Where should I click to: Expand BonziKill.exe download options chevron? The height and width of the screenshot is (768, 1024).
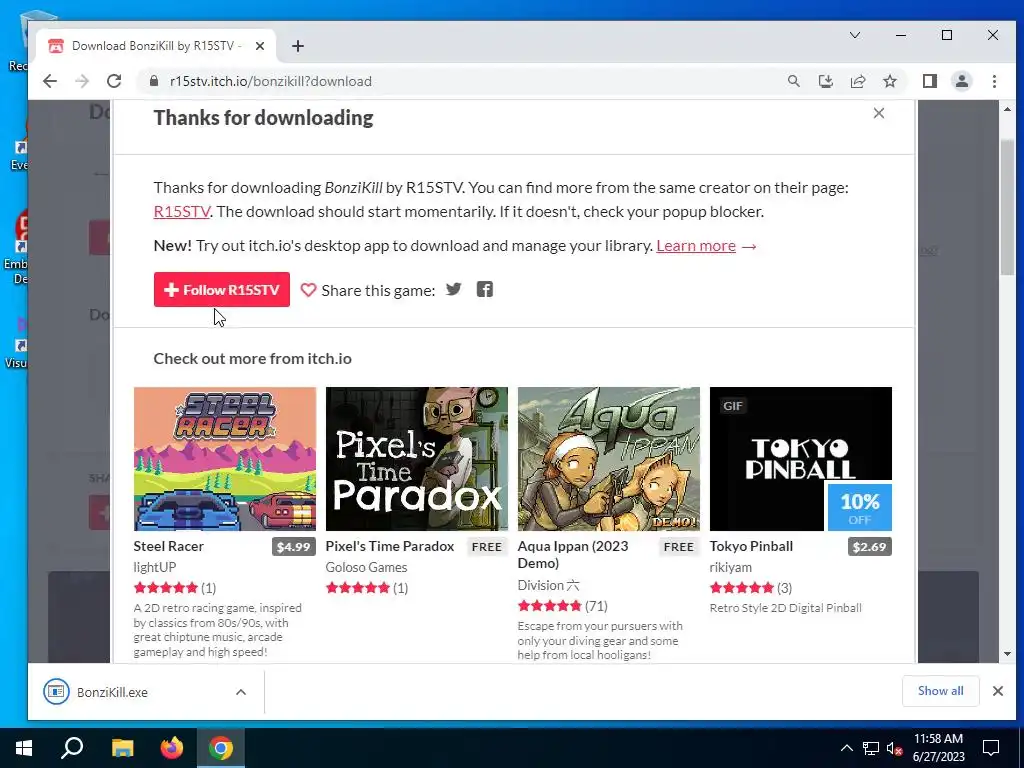[x=241, y=692]
